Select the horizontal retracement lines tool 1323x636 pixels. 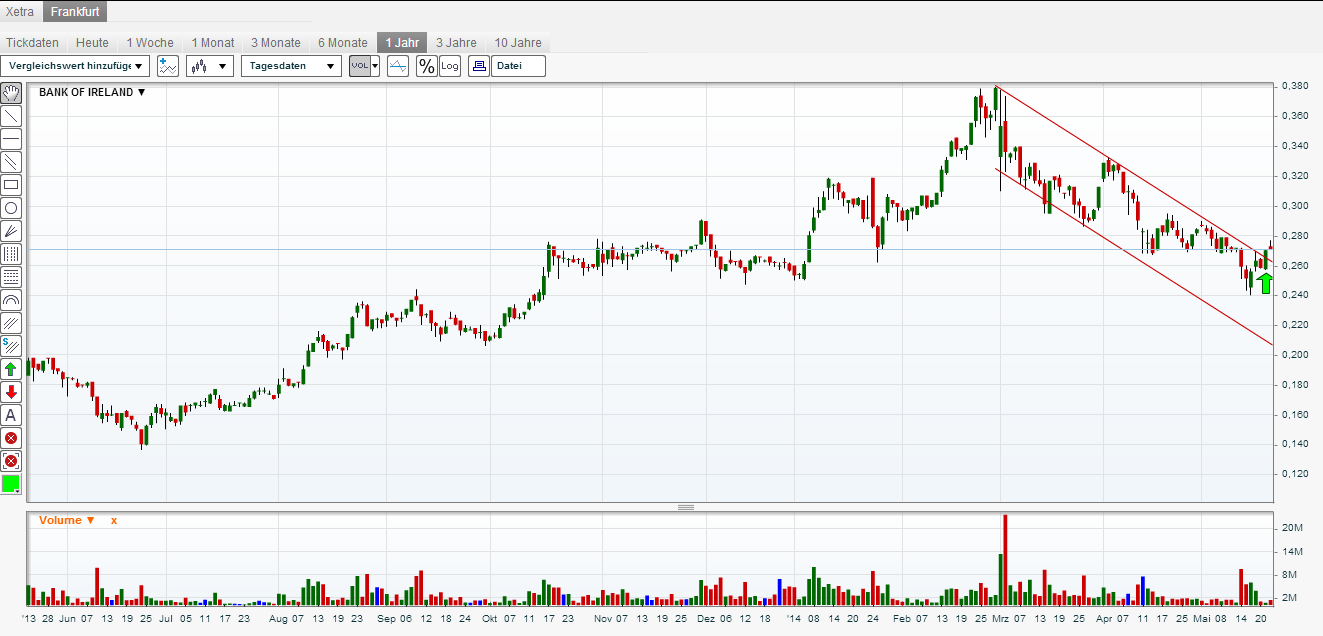click(11, 277)
